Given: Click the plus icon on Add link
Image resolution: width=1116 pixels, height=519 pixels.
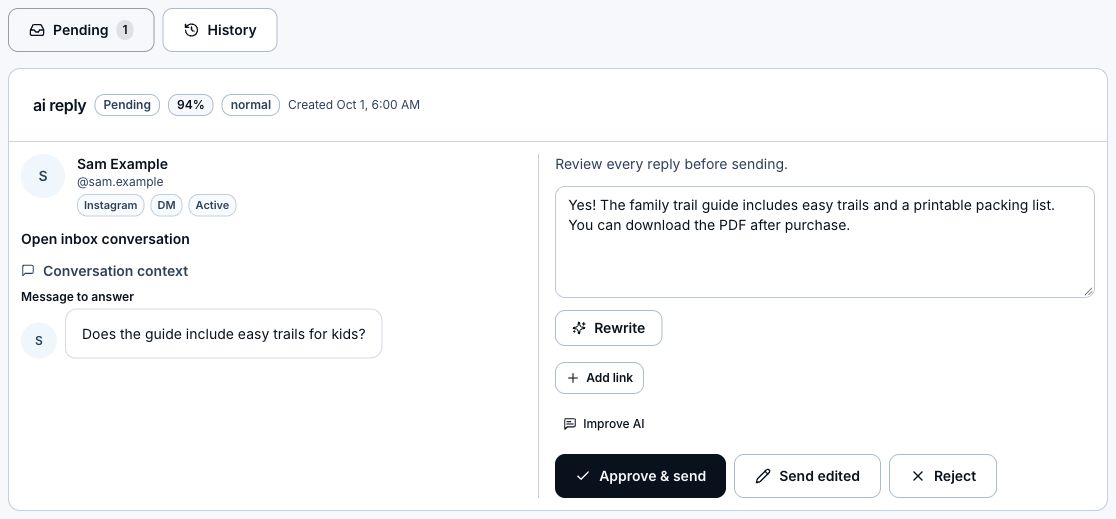Looking at the screenshot, I should pos(572,378).
